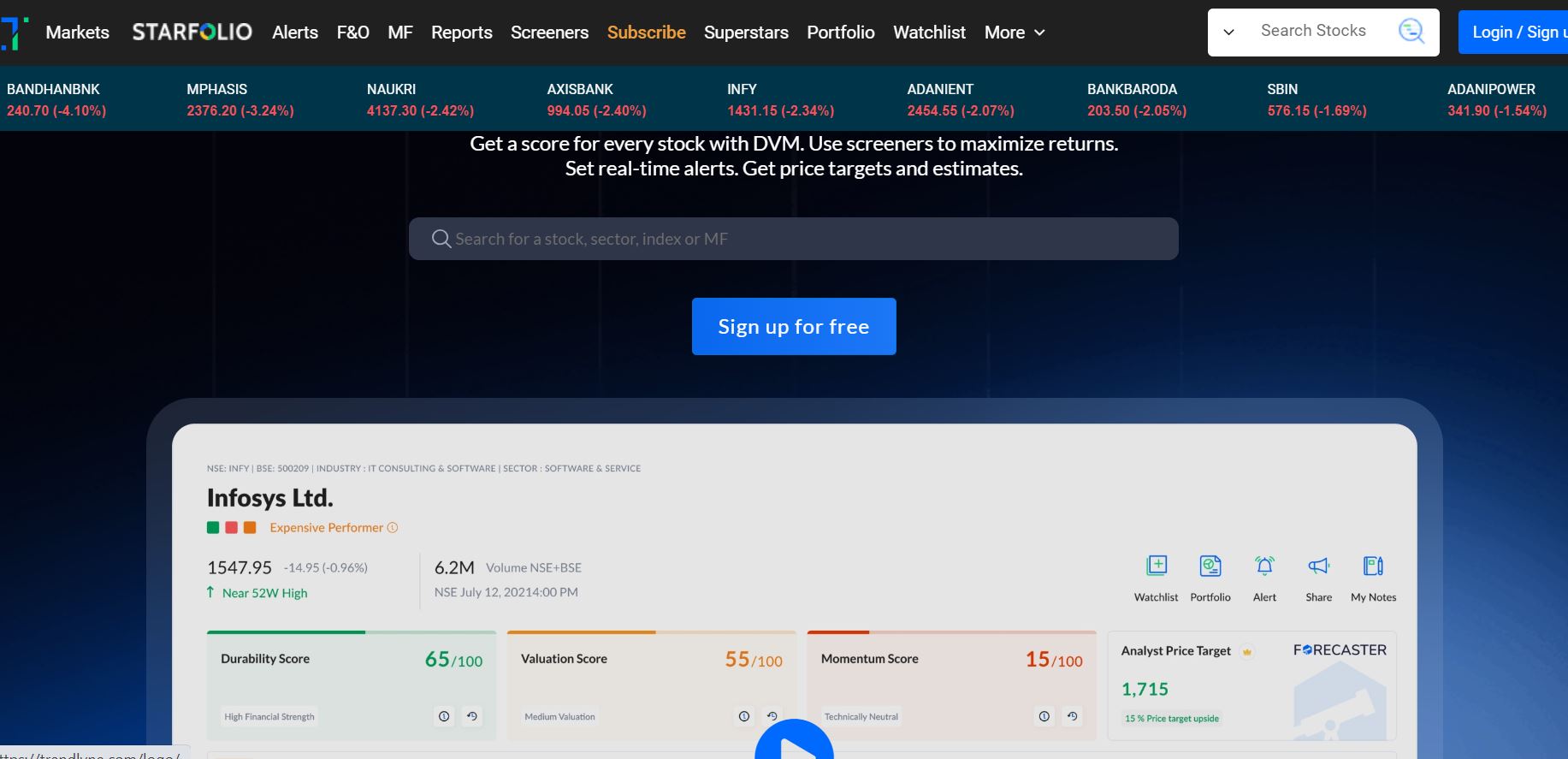The height and width of the screenshot is (759, 1568).
Task: Click the magnifier search icon in header
Action: click(1411, 32)
